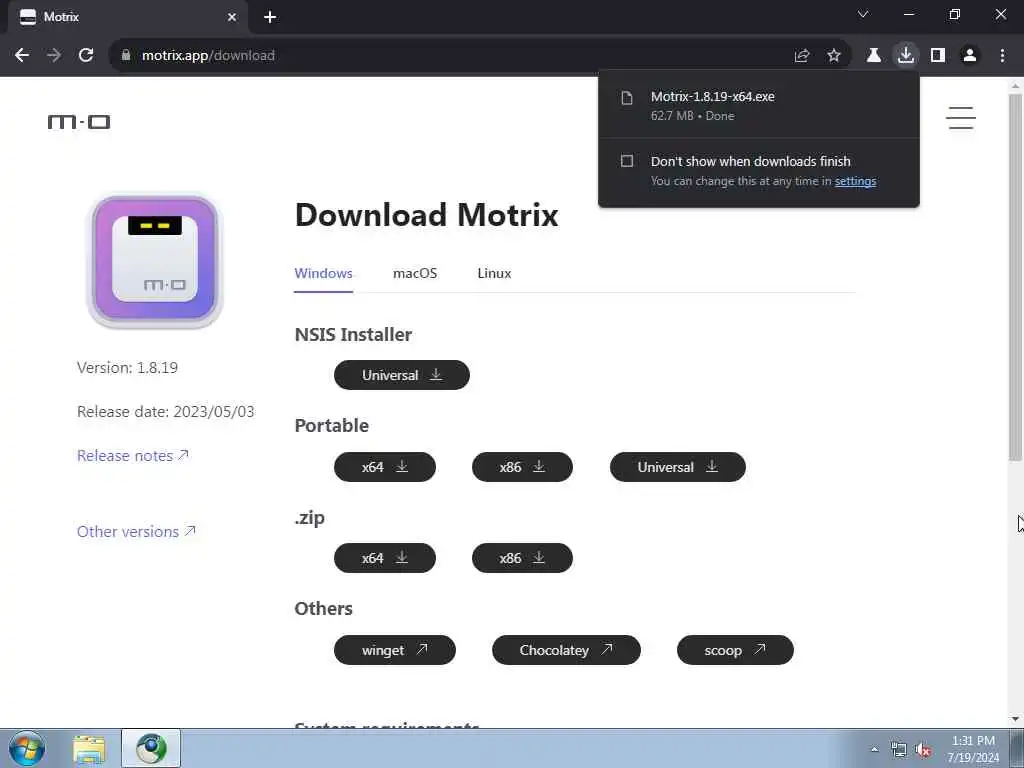The height and width of the screenshot is (768, 1024).
Task: Open the hamburger navigation menu
Action: coord(961,118)
